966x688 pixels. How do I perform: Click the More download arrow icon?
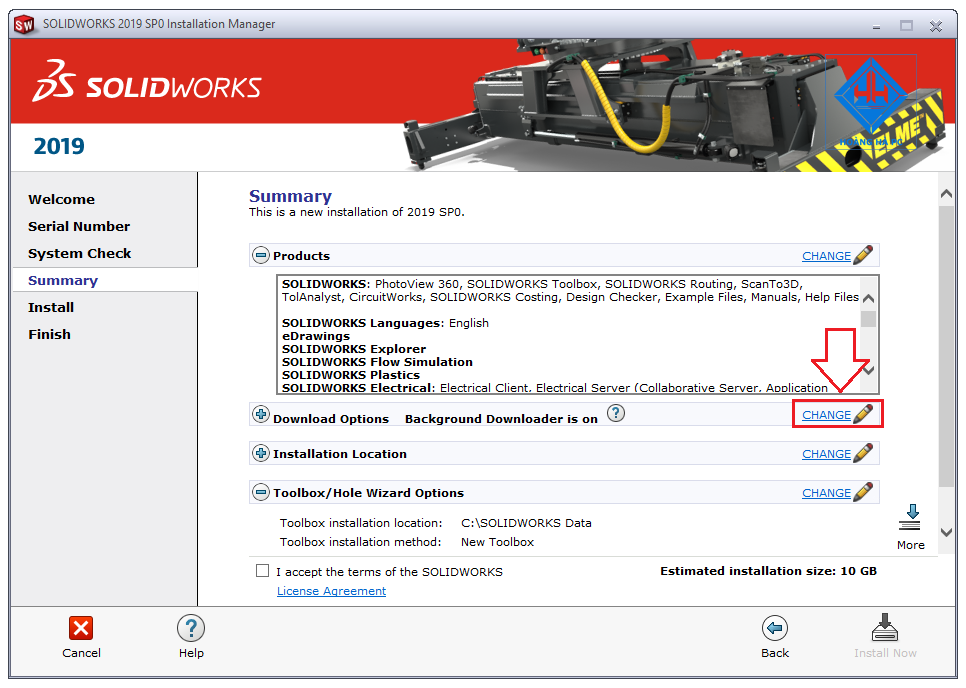tap(910, 516)
